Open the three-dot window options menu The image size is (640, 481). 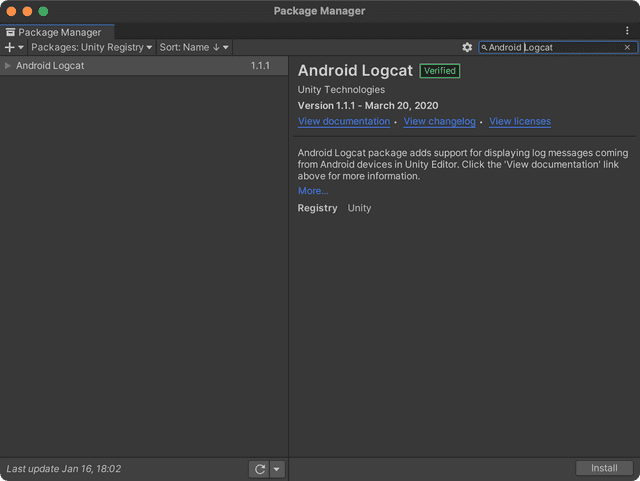click(x=627, y=32)
